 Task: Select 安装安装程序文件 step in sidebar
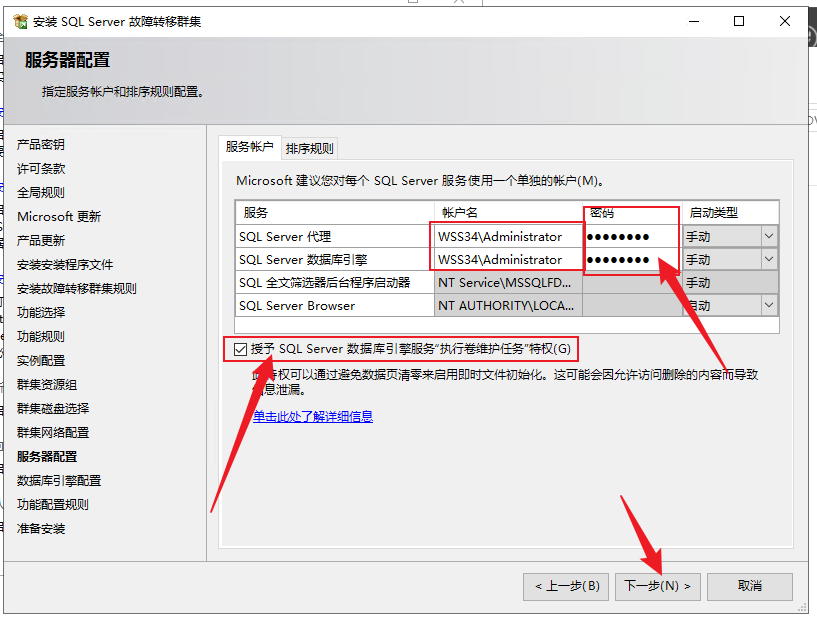(65, 264)
